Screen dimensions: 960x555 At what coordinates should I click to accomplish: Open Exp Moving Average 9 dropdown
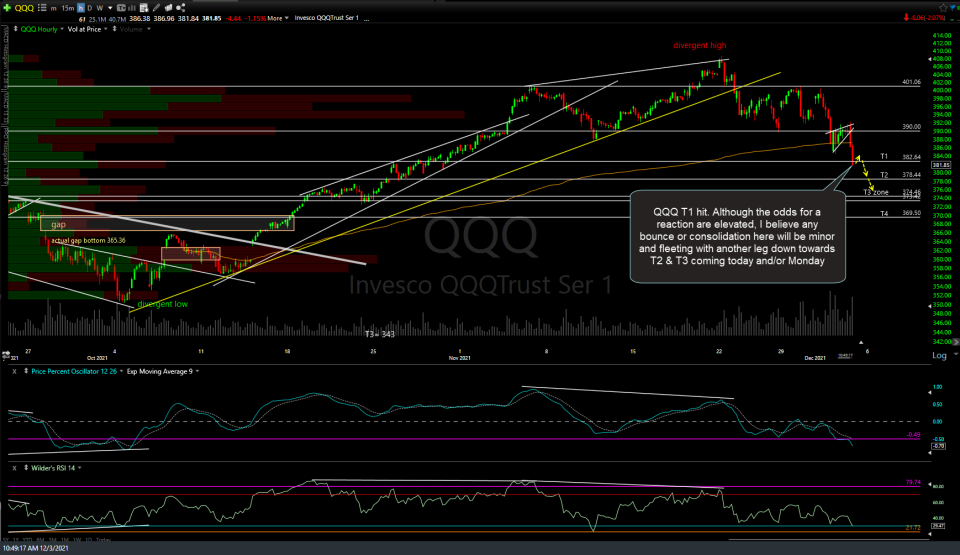coord(197,371)
